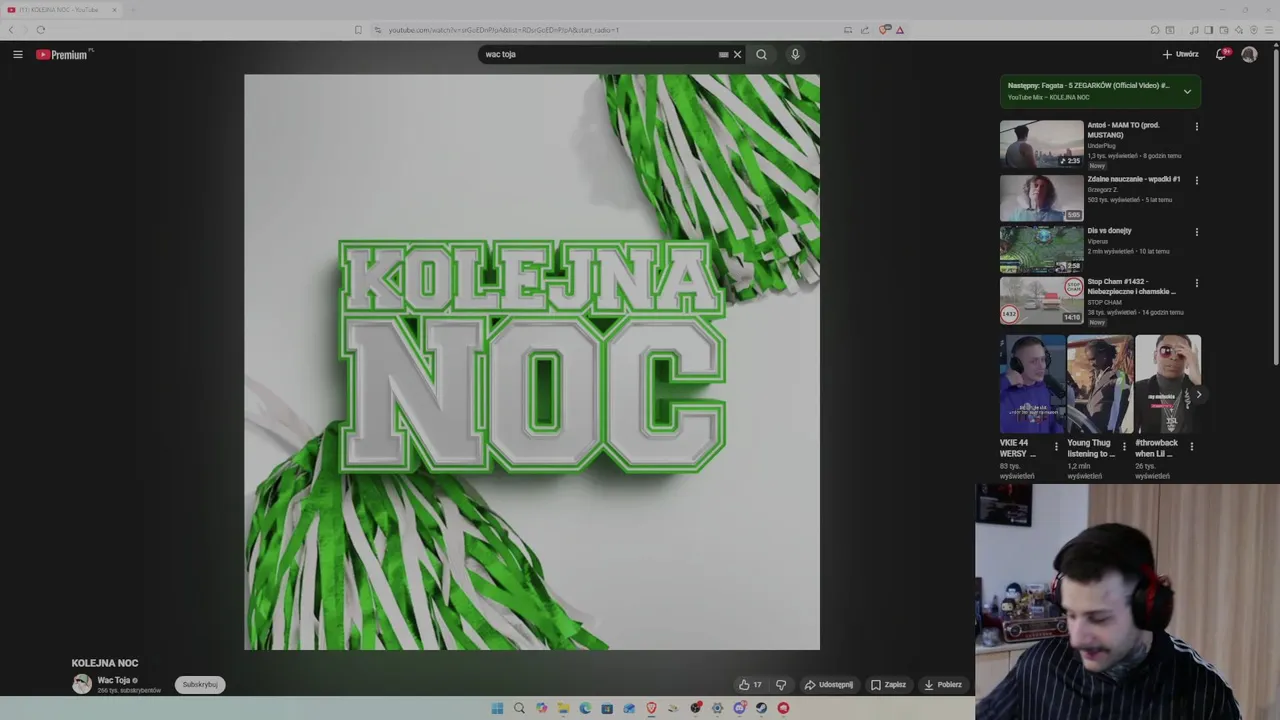Open the Utwórz create button
Image resolution: width=1280 pixels, height=720 pixels.
pyautogui.click(x=1180, y=54)
